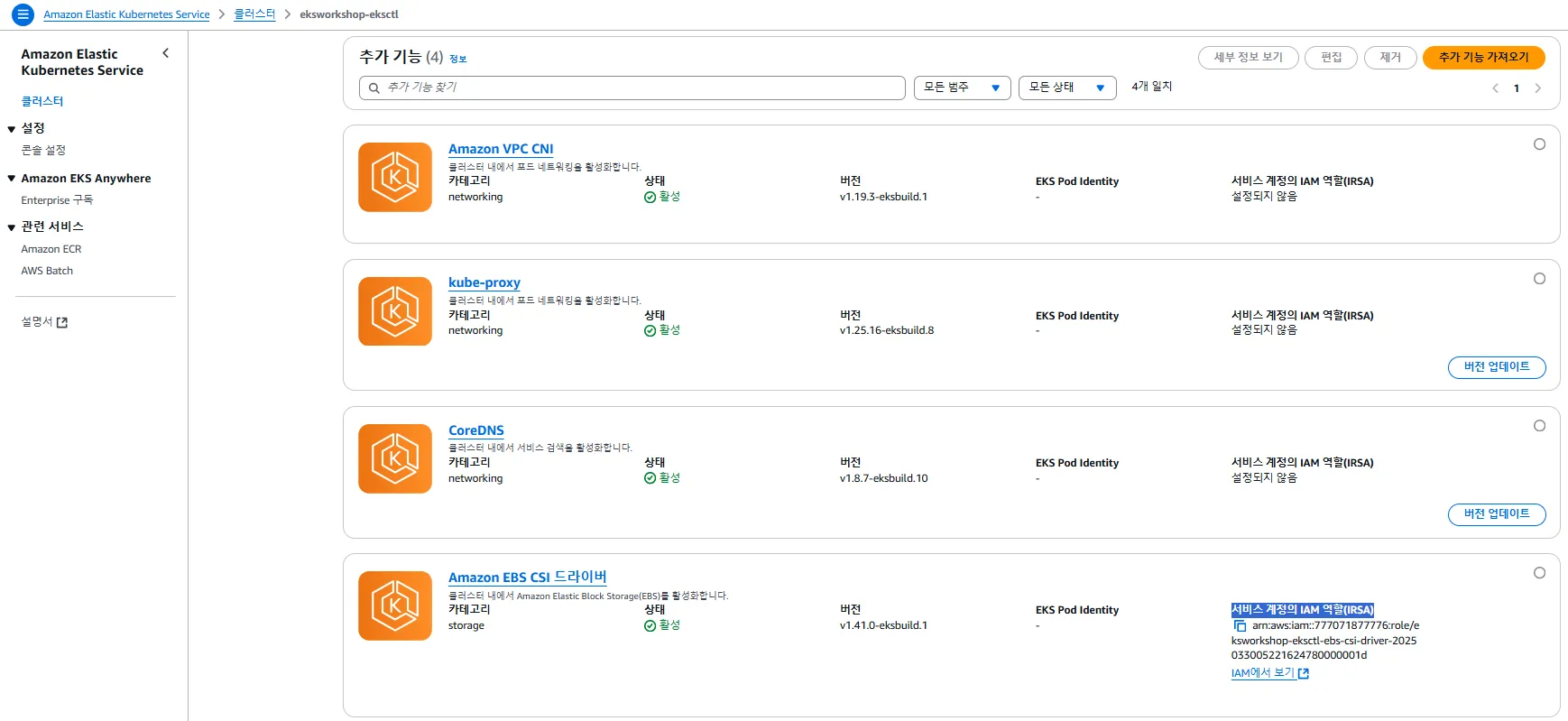
Task: Click the 정보 info link by the heading
Action: (458, 60)
